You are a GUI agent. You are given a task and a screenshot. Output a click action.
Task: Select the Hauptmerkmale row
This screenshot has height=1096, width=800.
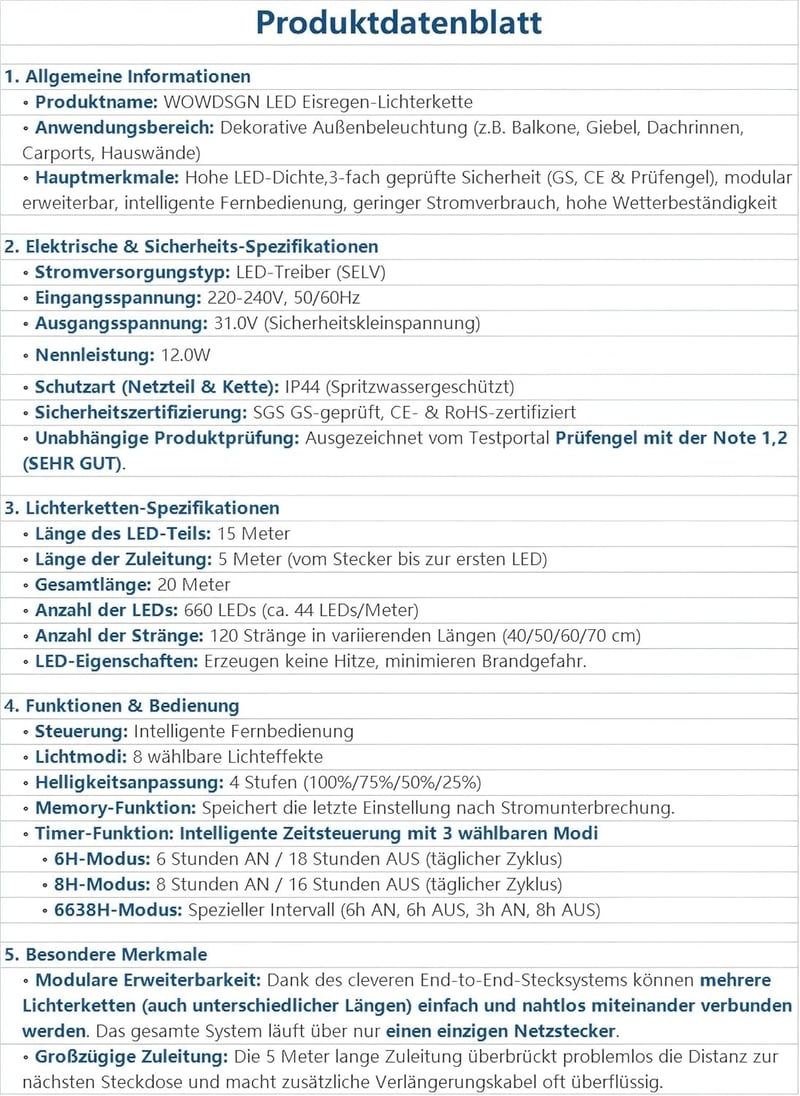pos(400,190)
